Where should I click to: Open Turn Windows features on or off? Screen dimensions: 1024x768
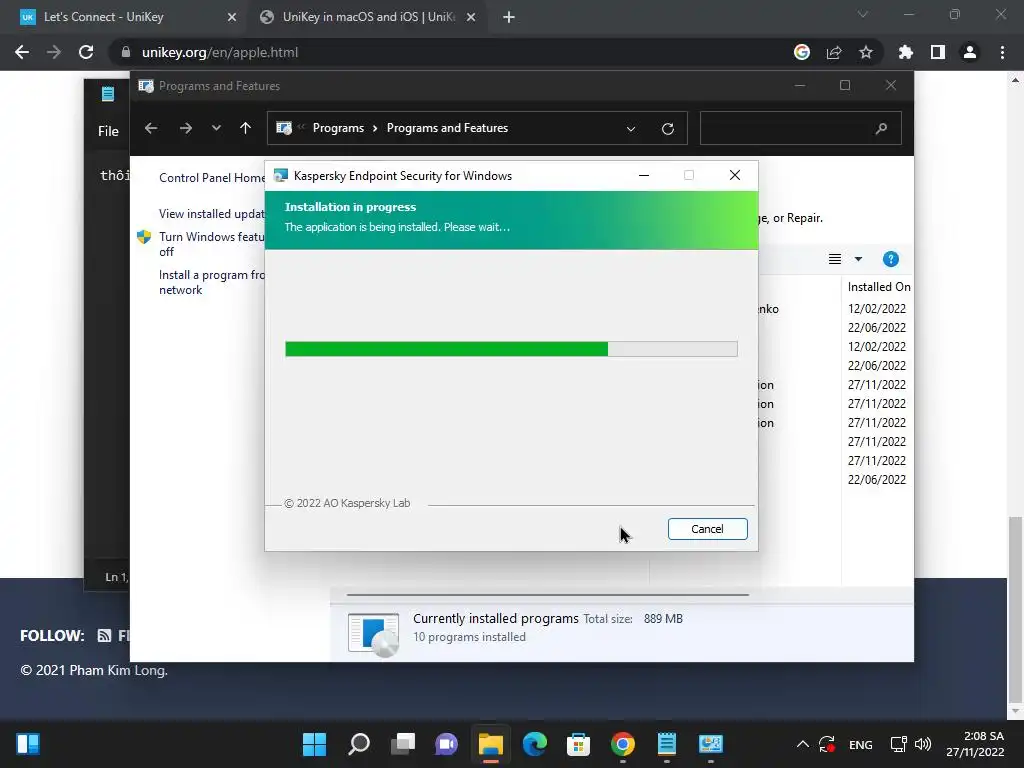point(212,244)
